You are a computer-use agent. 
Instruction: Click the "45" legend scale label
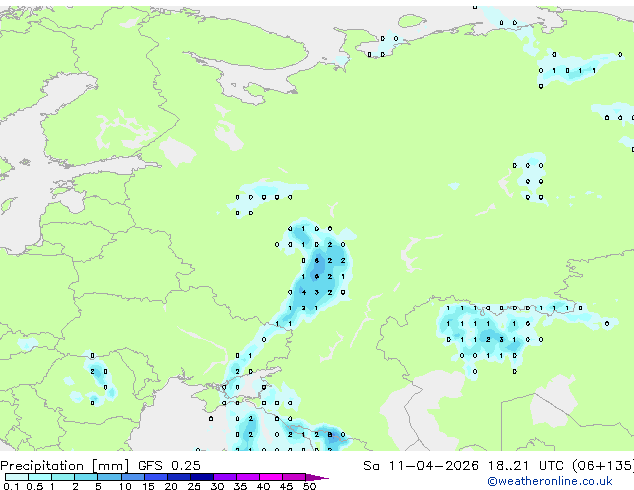[x=287, y=486]
